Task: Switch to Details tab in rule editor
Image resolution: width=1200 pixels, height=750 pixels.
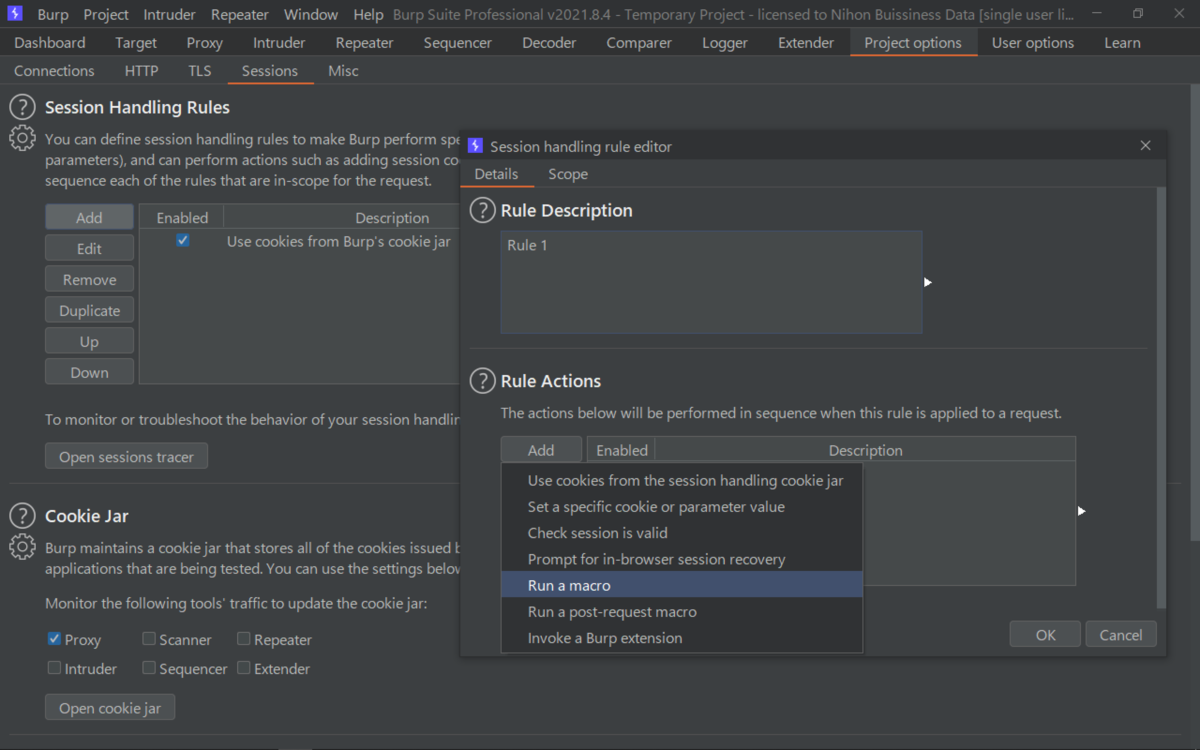Action: coord(496,174)
